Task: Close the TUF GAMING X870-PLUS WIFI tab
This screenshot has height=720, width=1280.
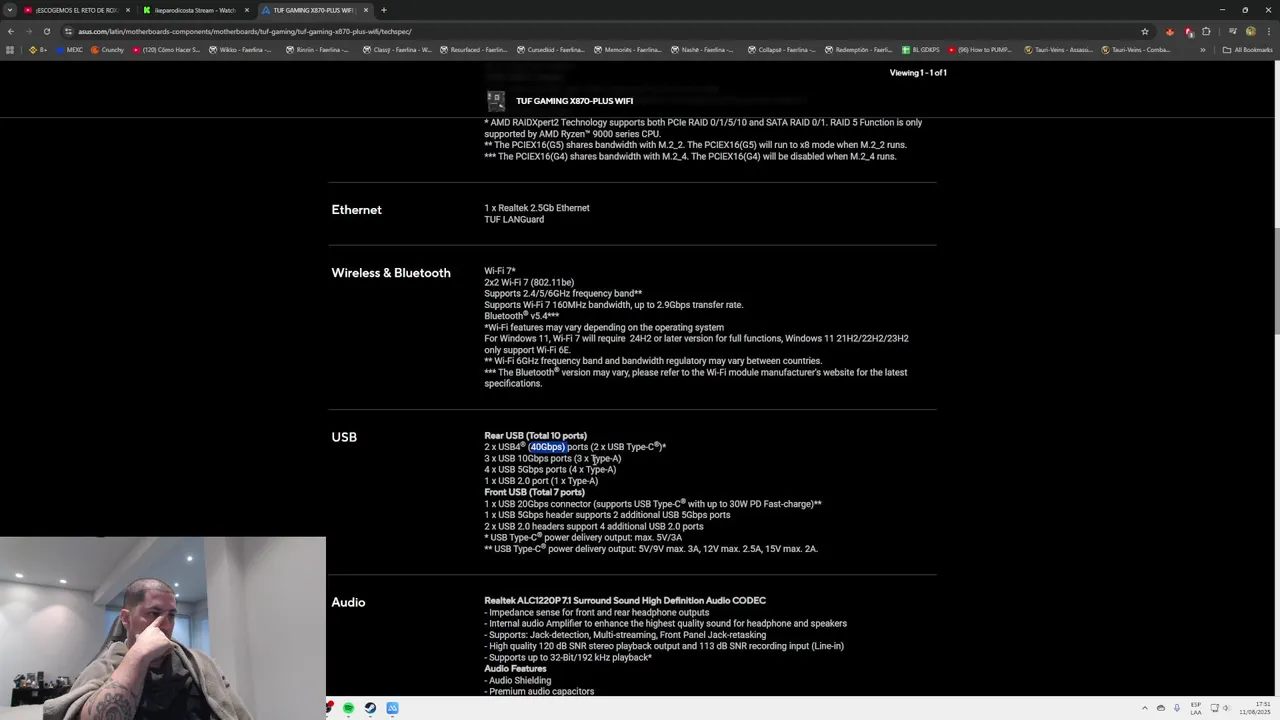Action: point(366,10)
